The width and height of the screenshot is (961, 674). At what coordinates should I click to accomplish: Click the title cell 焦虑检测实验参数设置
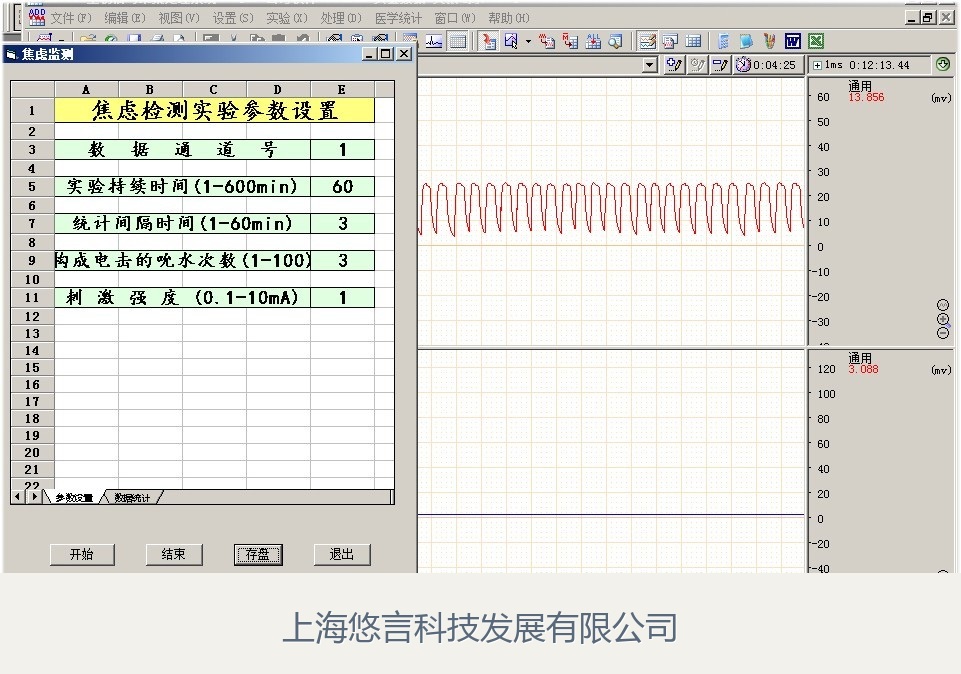point(215,111)
